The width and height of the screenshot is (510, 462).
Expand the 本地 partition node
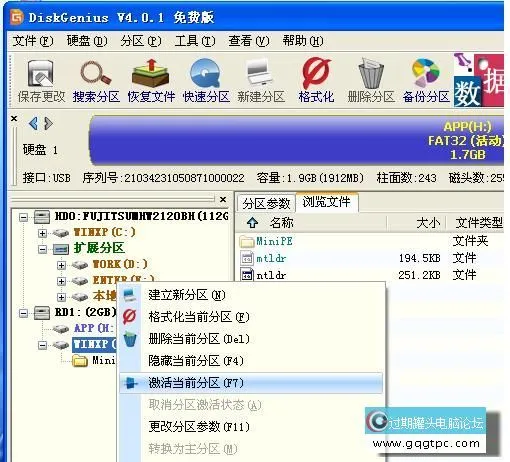61,297
